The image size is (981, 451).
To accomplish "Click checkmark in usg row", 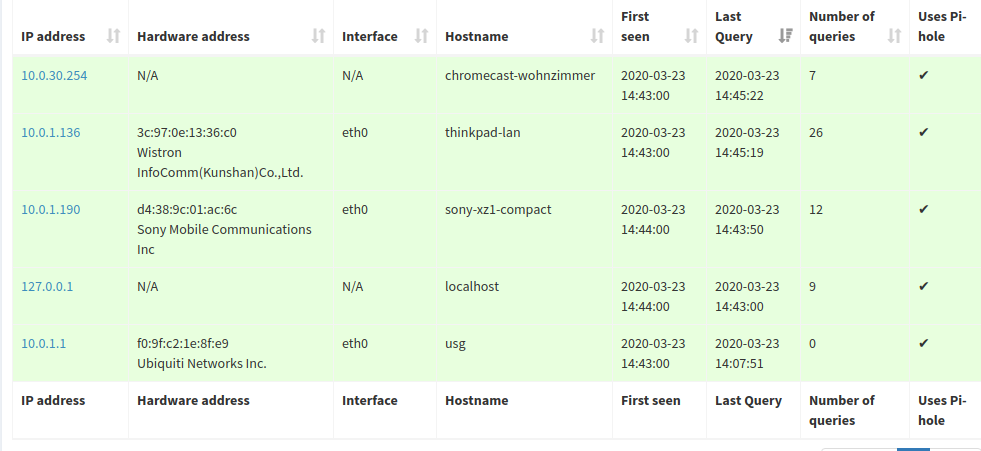I will tap(924, 343).
